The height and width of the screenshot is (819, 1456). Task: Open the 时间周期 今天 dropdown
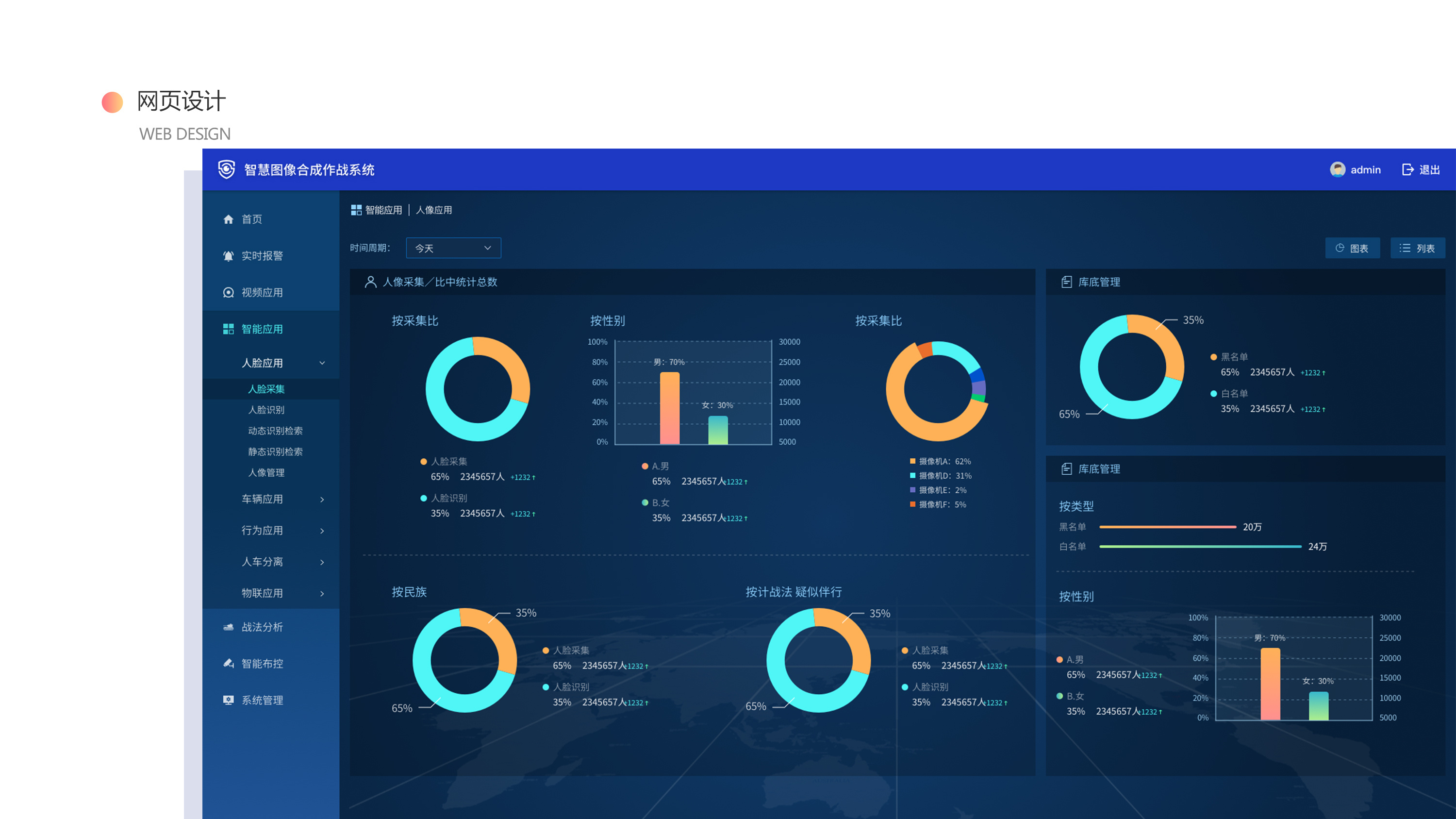[x=453, y=248]
